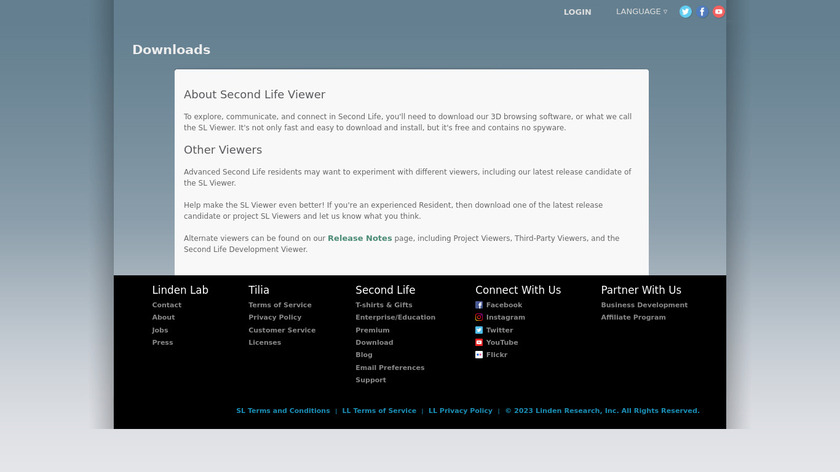Click the LOGIN menu item
This screenshot has width=840, height=472.
[x=577, y=12]
